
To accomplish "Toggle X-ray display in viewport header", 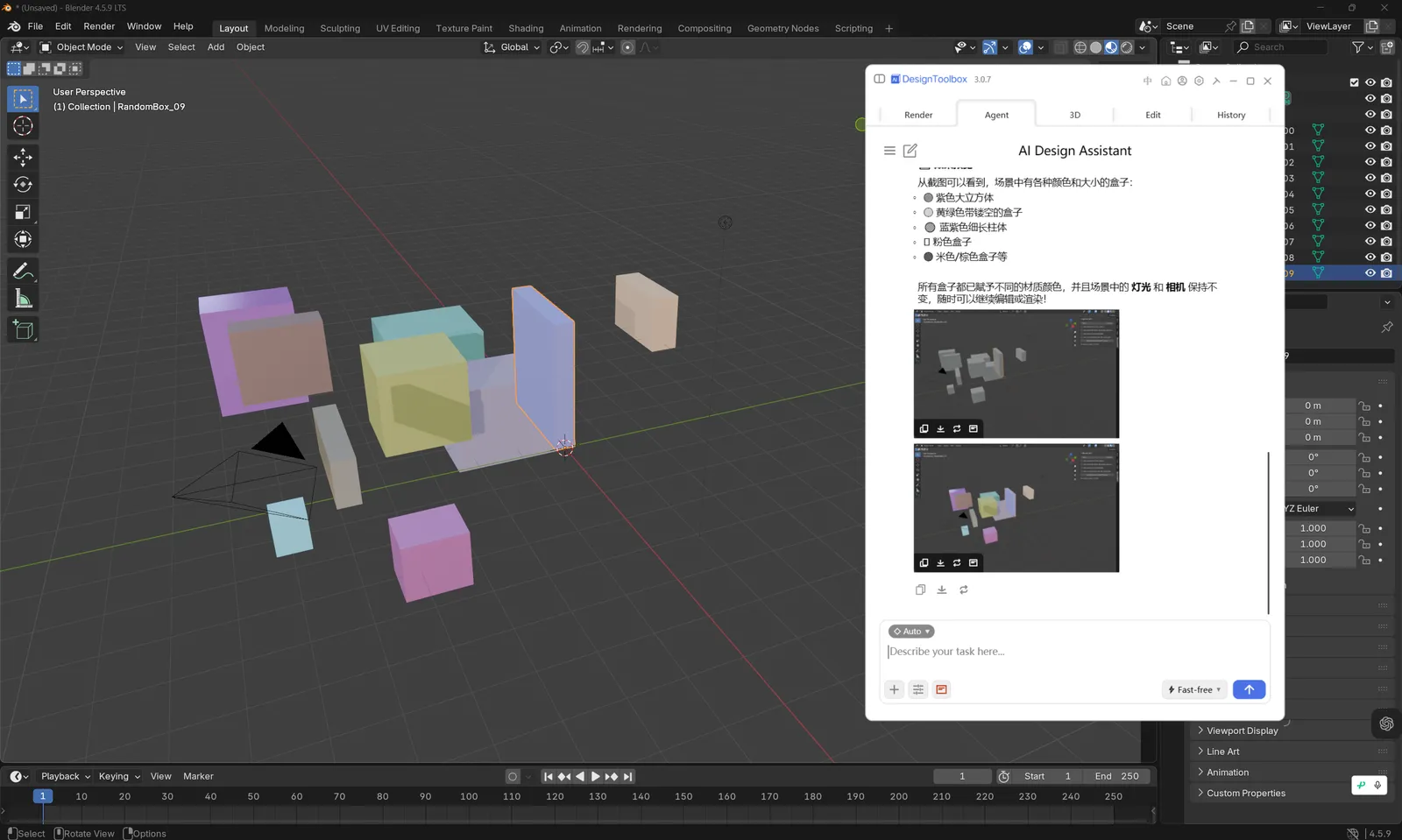I will 1060,47.
